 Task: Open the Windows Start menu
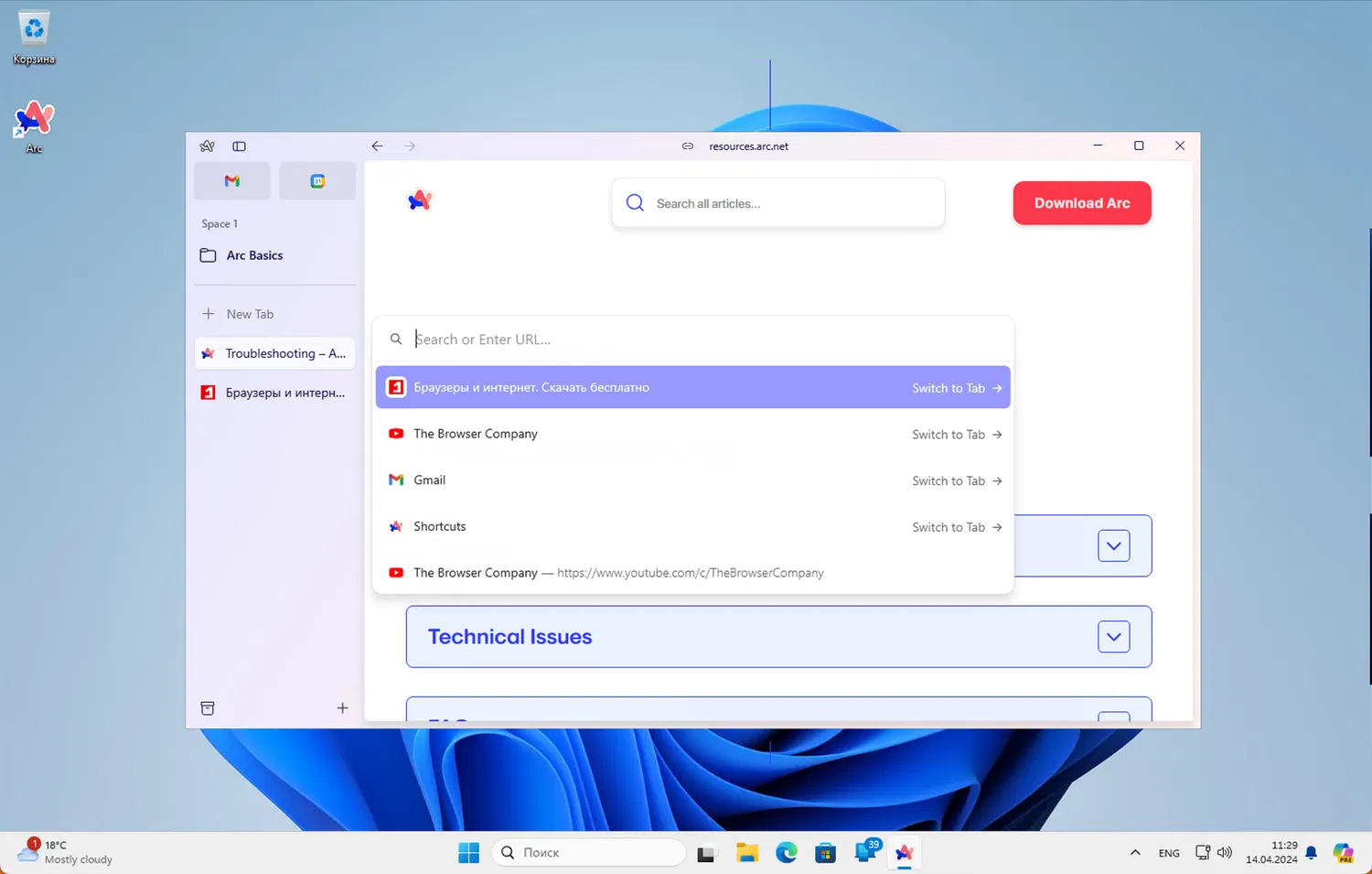point(468,853)
